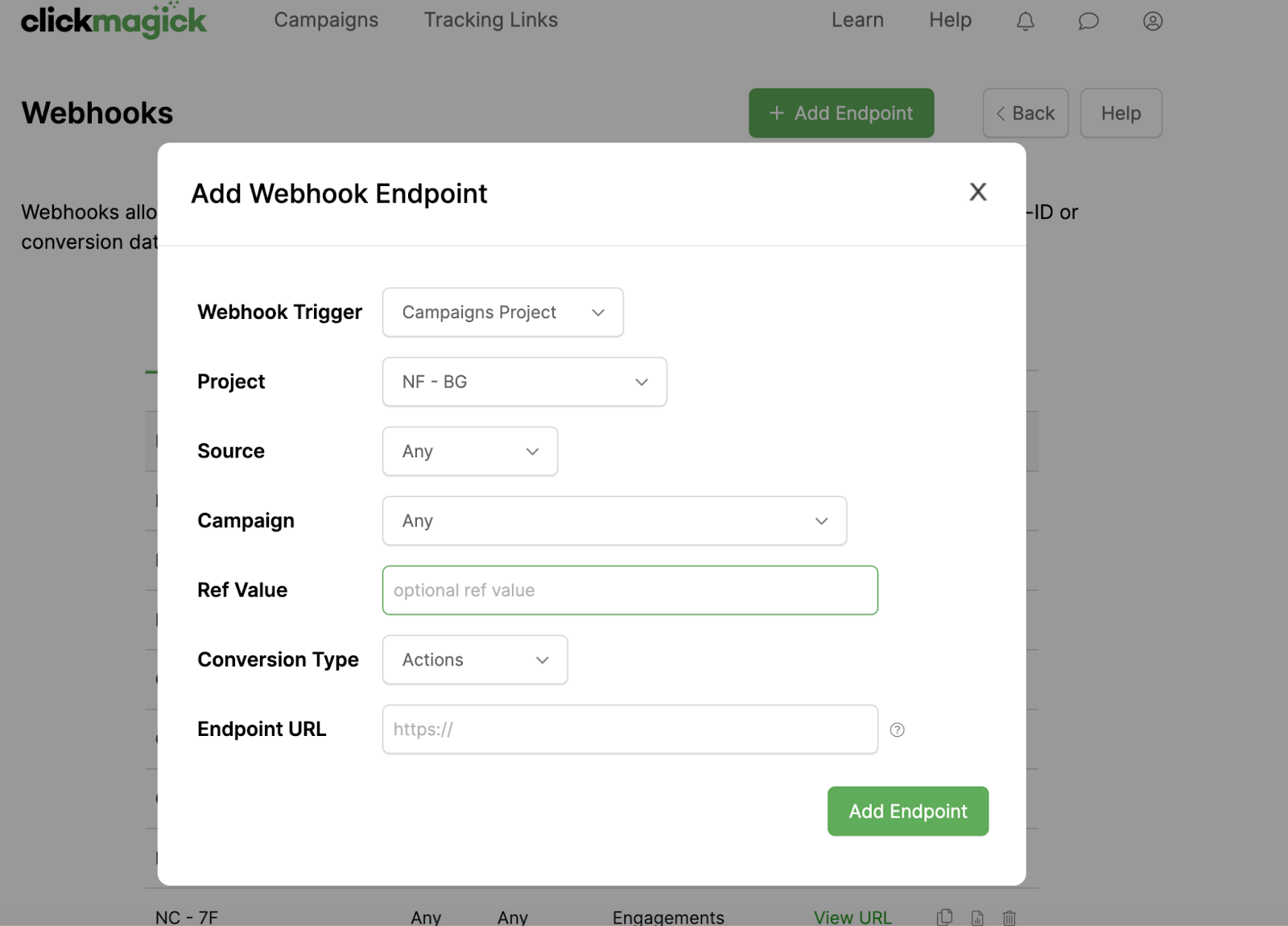
Task: Open the Help button beside Back
Action: [1121, 114]
